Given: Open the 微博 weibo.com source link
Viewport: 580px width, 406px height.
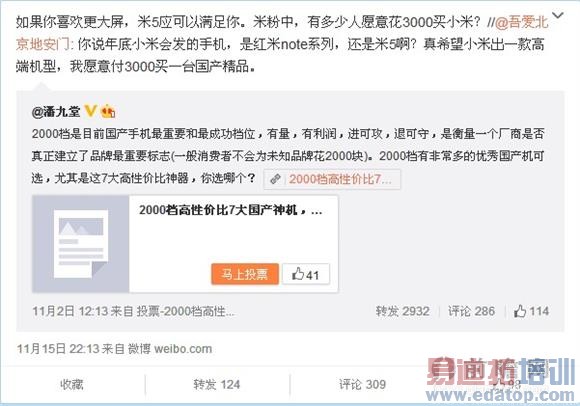Looking at the screenshot, I should pos(170,349).
